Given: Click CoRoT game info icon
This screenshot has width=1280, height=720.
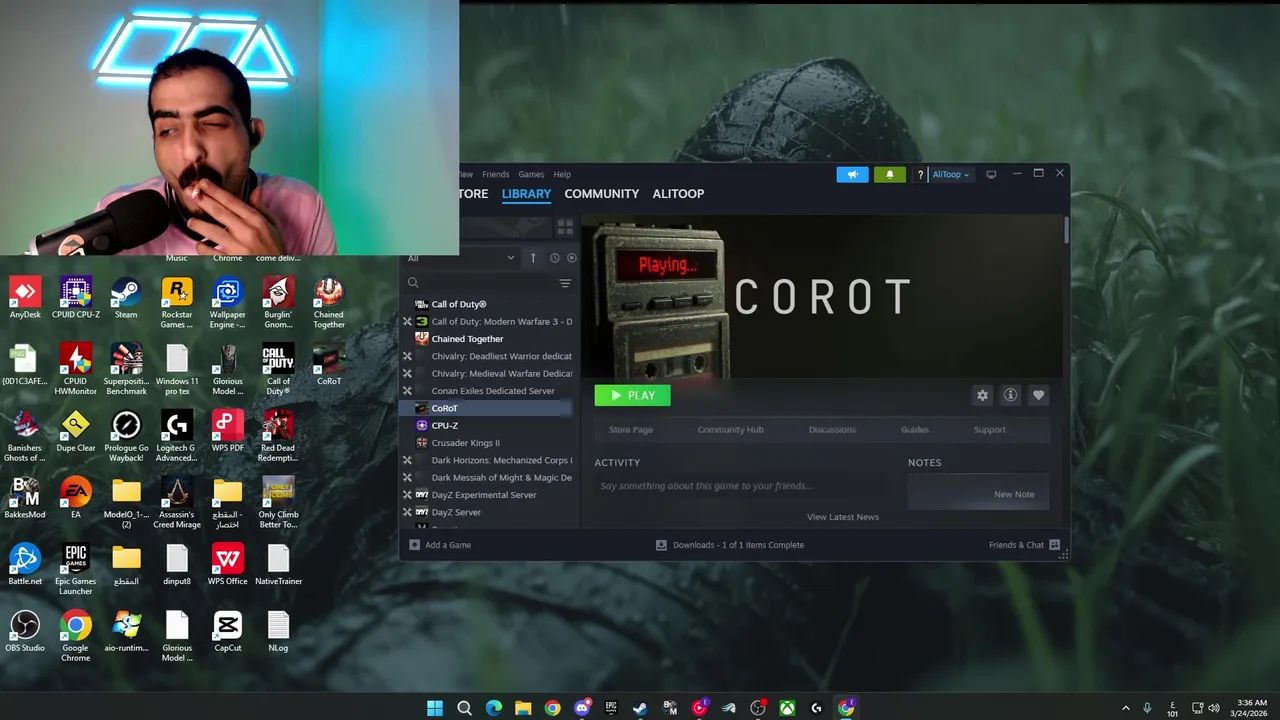Looking at the screenshot, I should [1010, 395].
